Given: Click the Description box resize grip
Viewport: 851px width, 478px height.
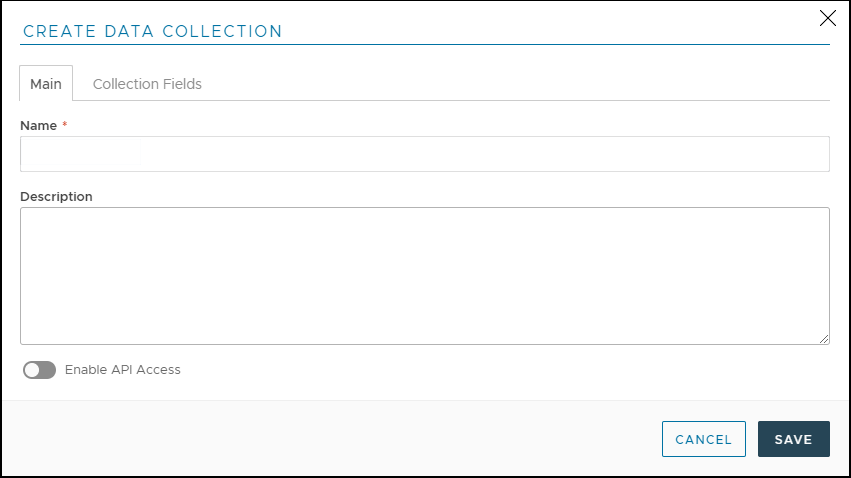Looking at the screenshot, I should (824, 339).
